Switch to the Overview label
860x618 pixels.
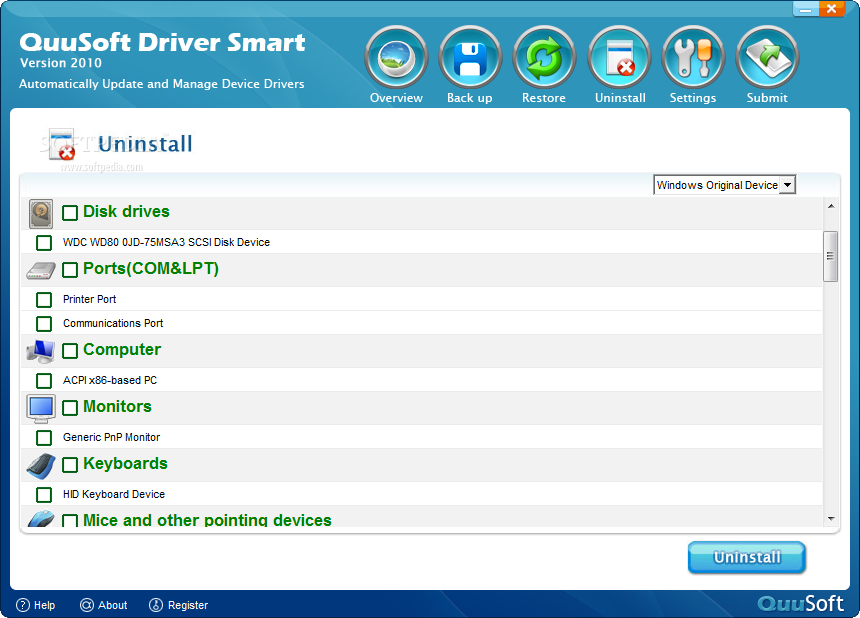tap(396, 98)
